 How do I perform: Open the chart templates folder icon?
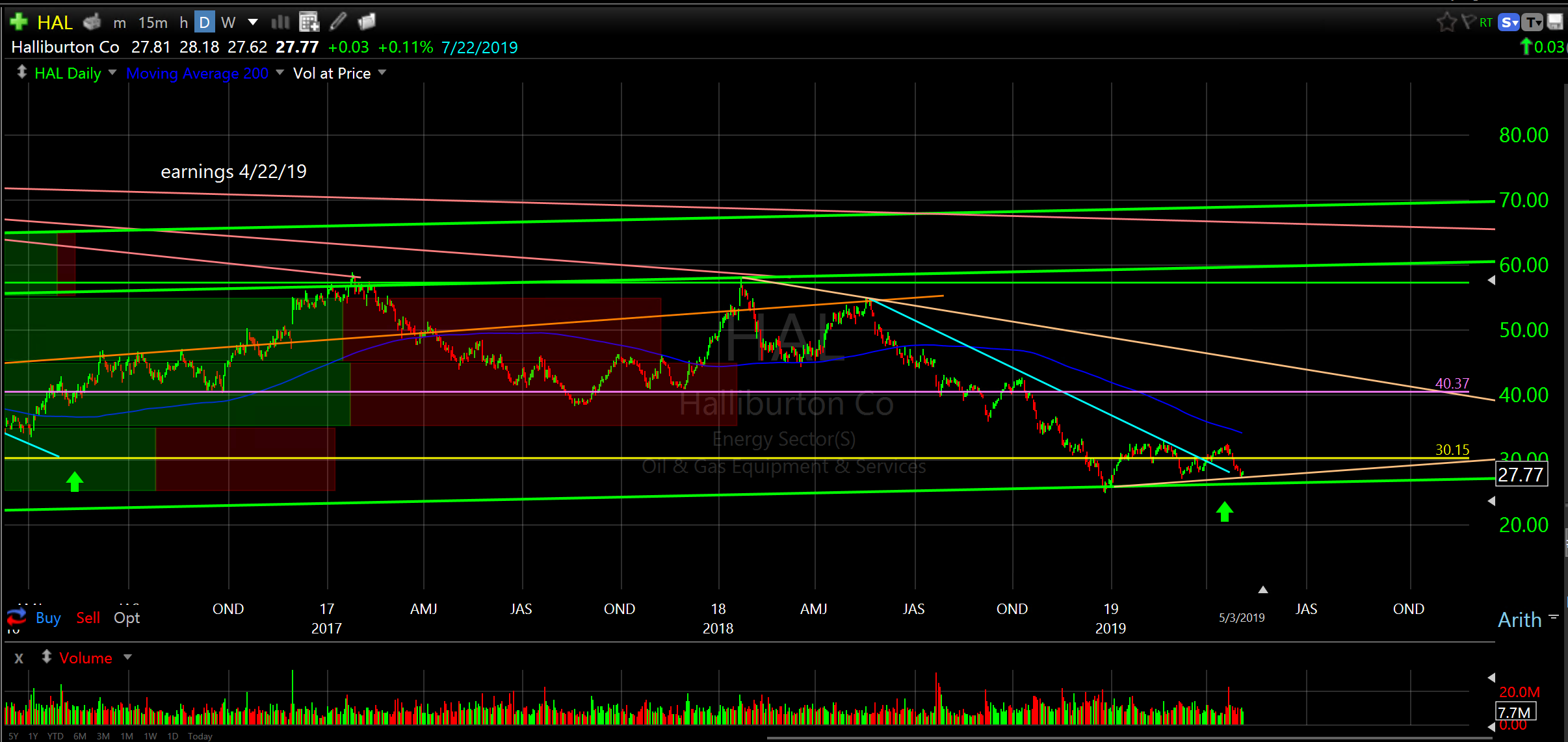tap(367, 22)
